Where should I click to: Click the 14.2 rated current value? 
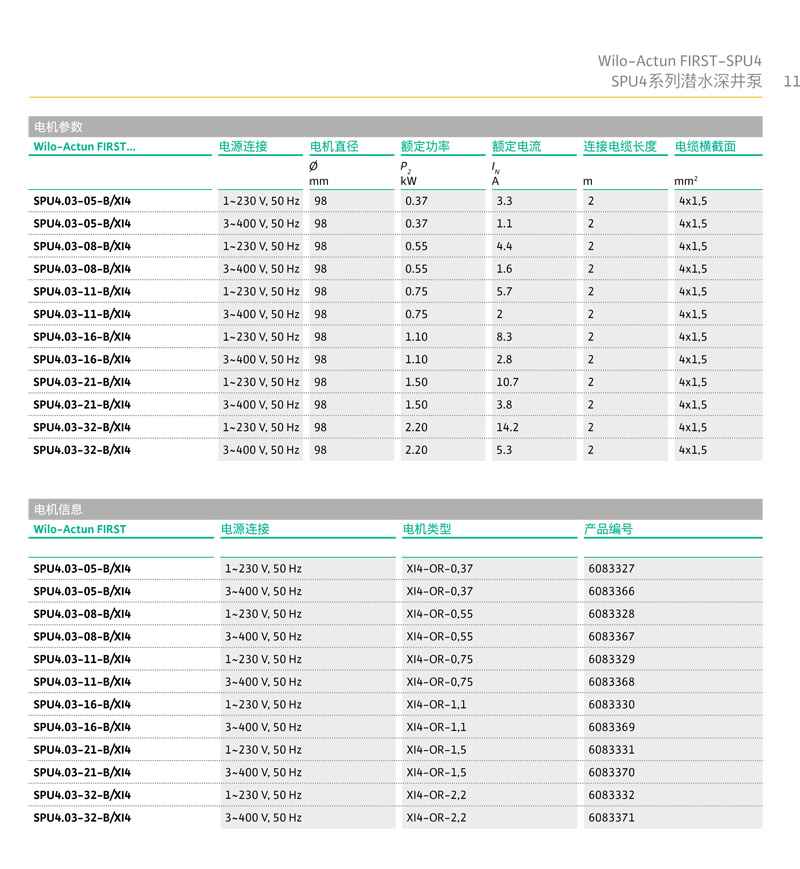(x=507, y=427)
